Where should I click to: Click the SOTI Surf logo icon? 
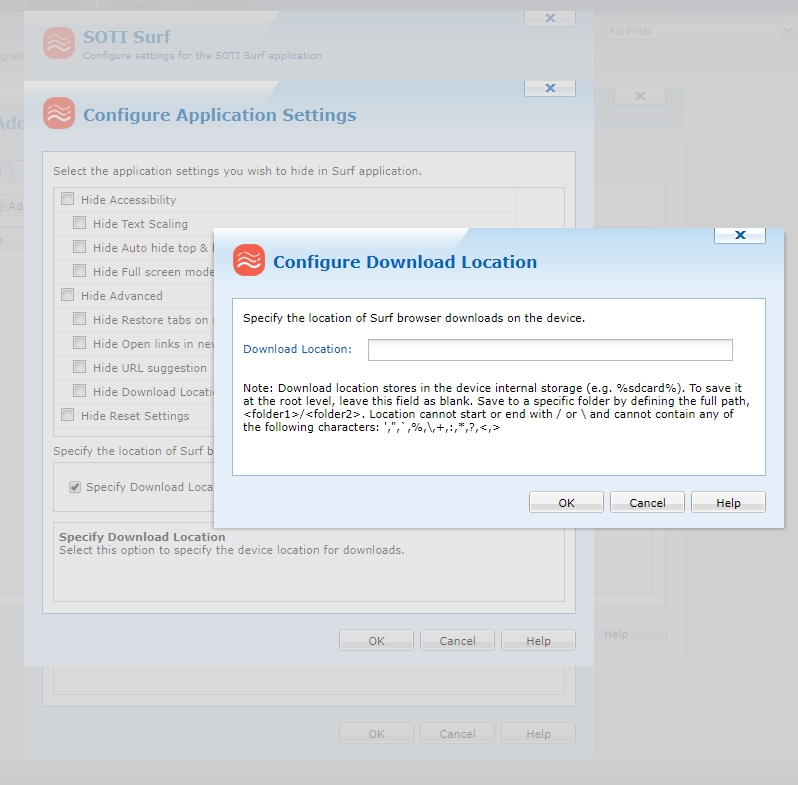[59, 43]
